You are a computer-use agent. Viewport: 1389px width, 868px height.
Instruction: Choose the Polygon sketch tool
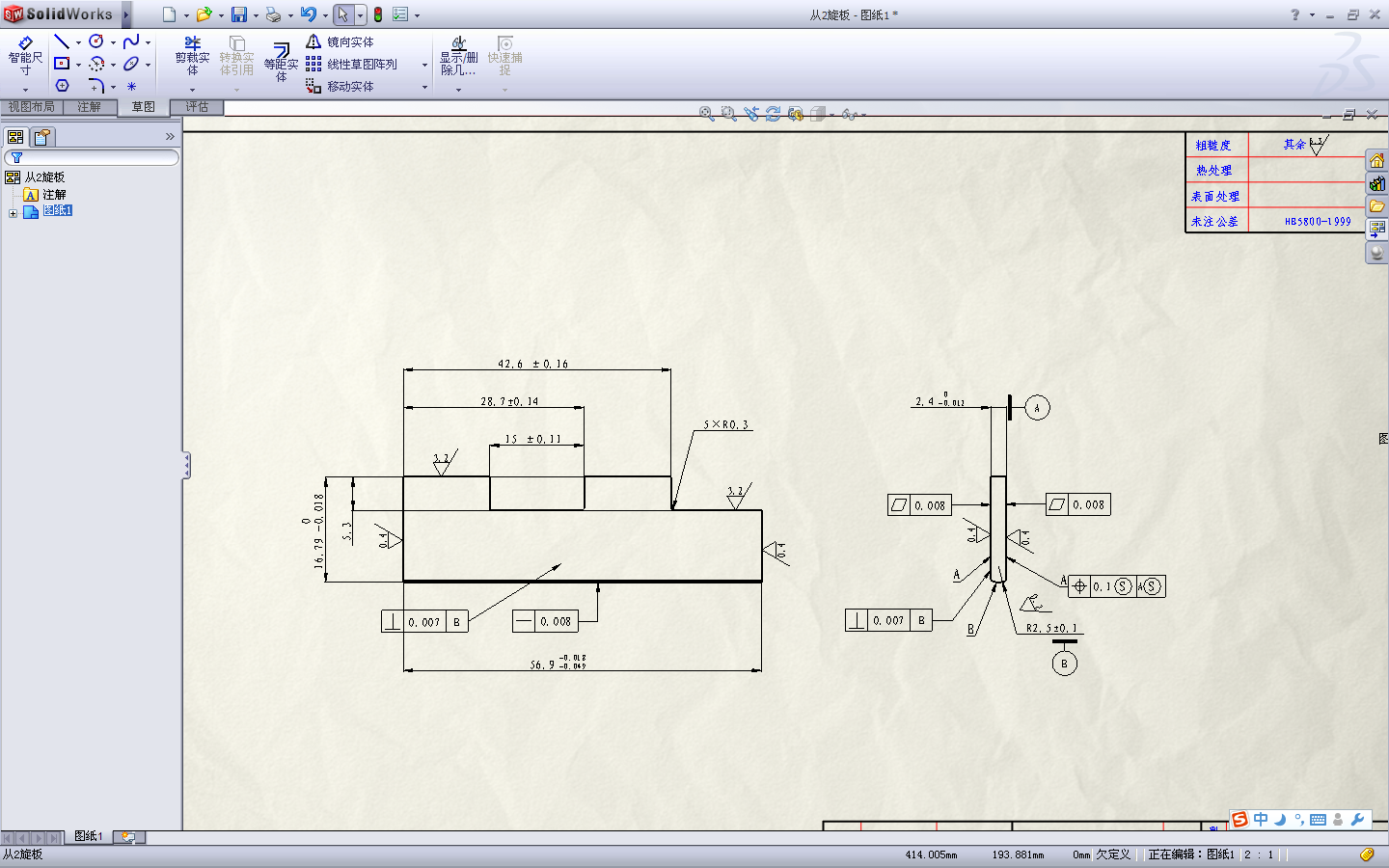pyautogui.click(x=62, y=86)
